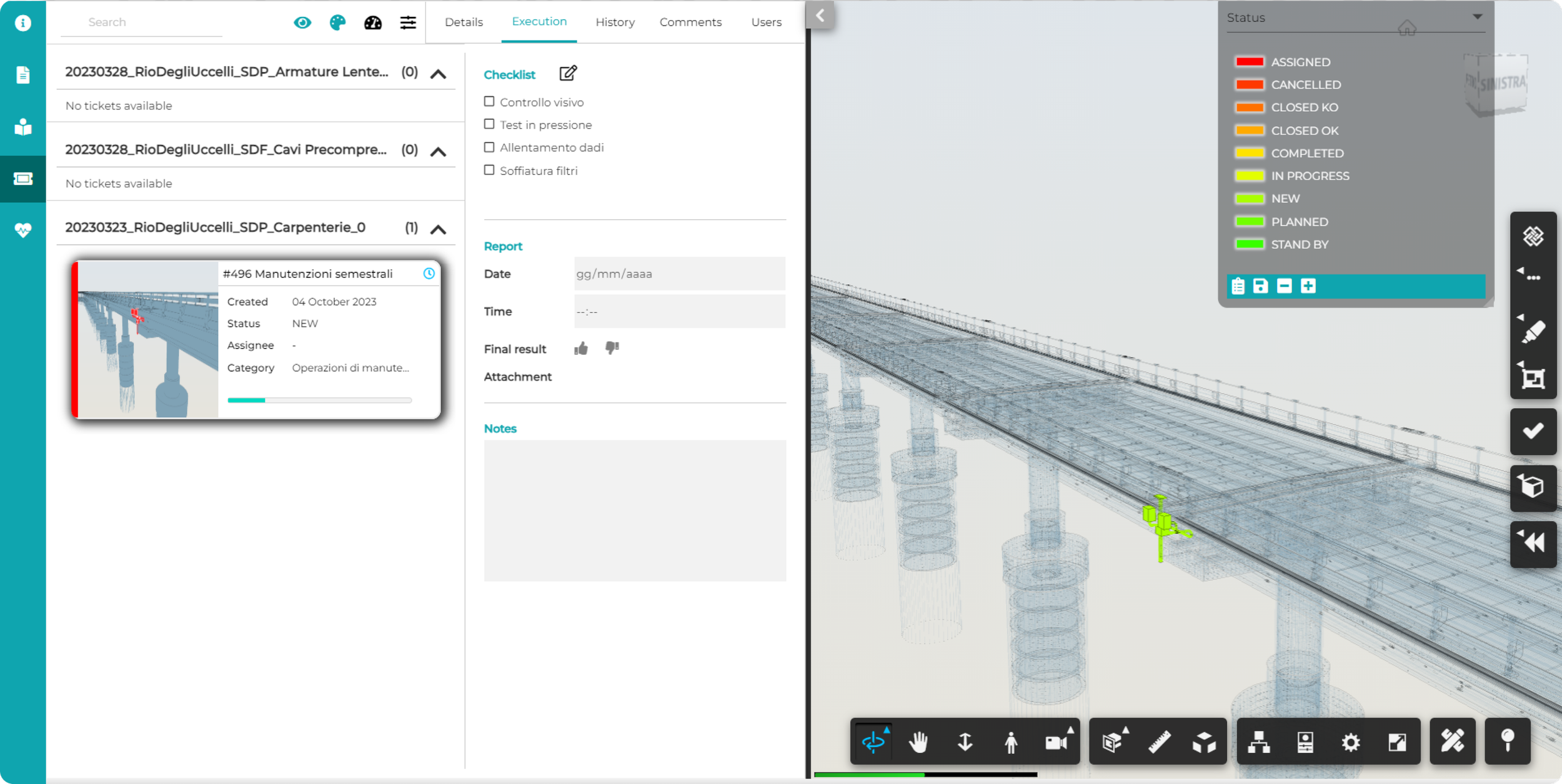
Task: Select the measure ruler tool
Action: point(1159,742)
